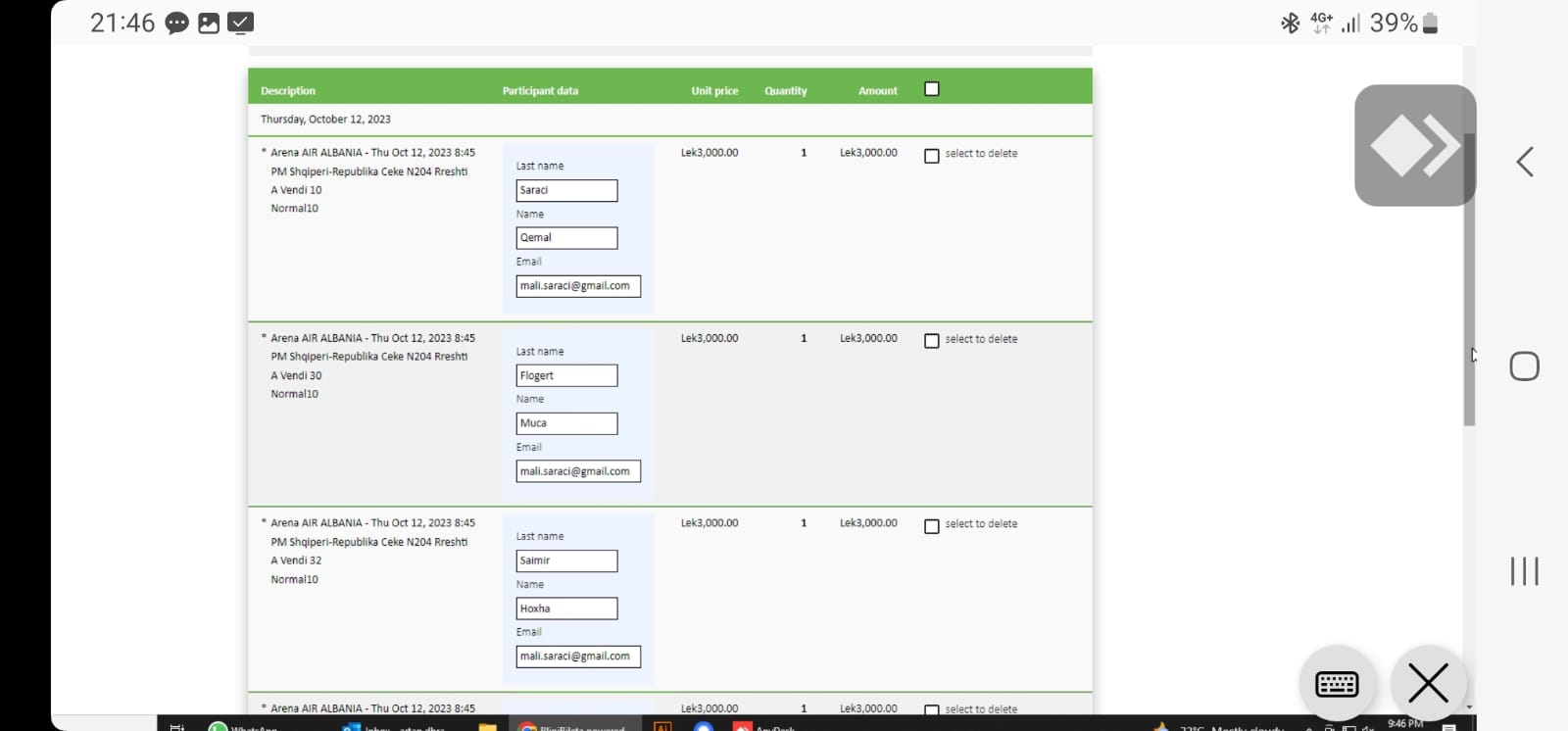Tap the image notification icon in status bar
Image resolution: width=1568 pixels, height=731 pixels.
(209, 24)
